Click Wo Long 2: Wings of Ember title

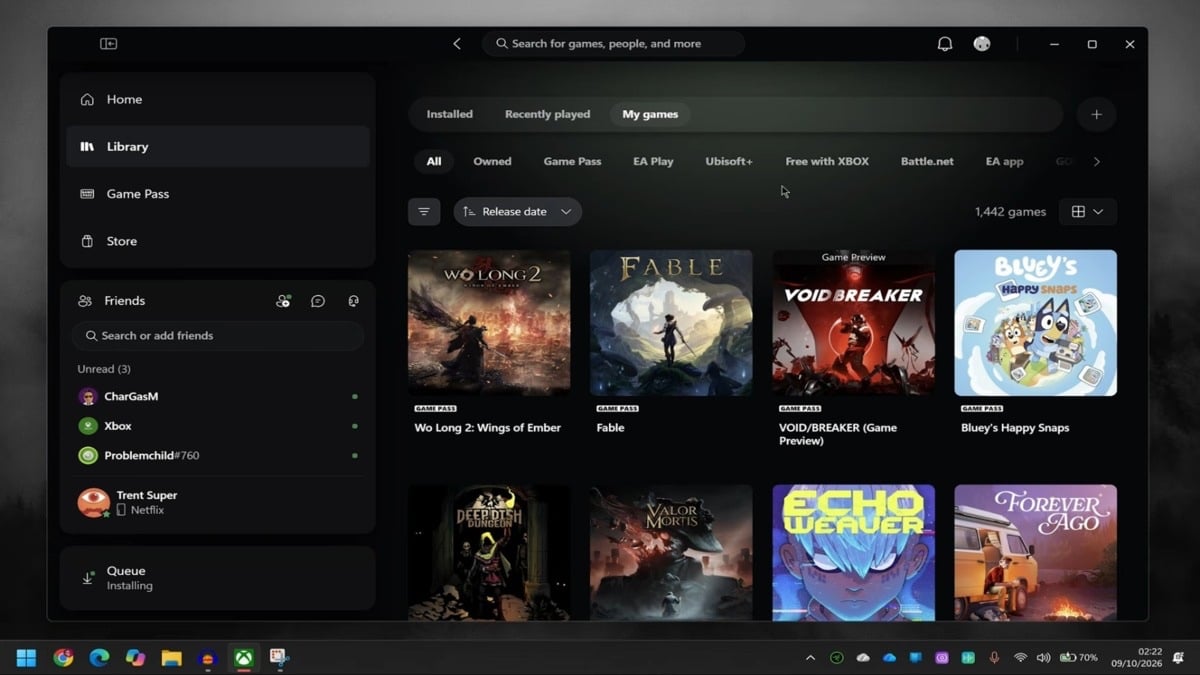tap(488, 428)
